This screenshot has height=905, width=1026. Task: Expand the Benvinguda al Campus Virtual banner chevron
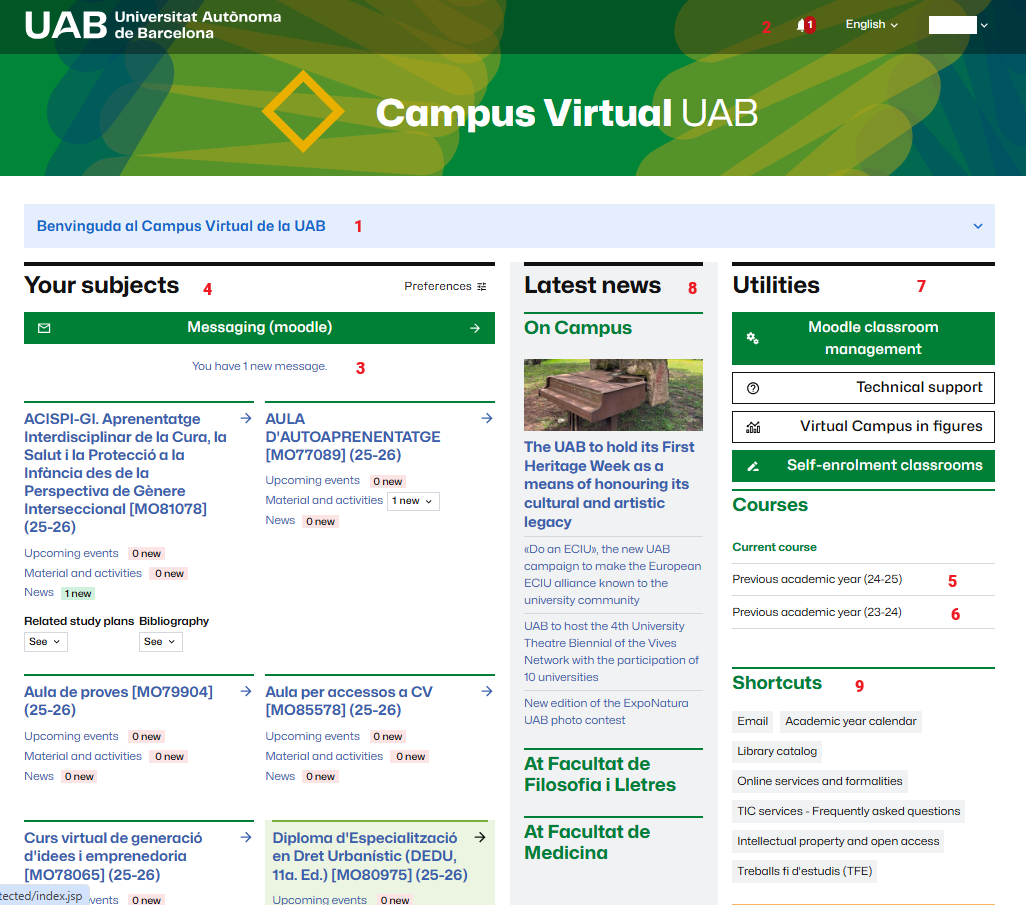[978, 226]
